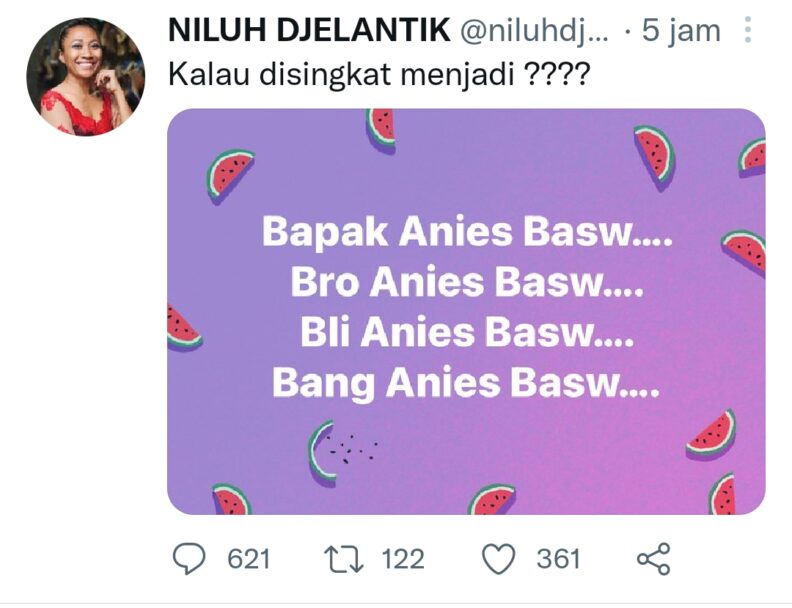Open the three-dot more options menu
This screenshot has height=608, width=792.
749,30
